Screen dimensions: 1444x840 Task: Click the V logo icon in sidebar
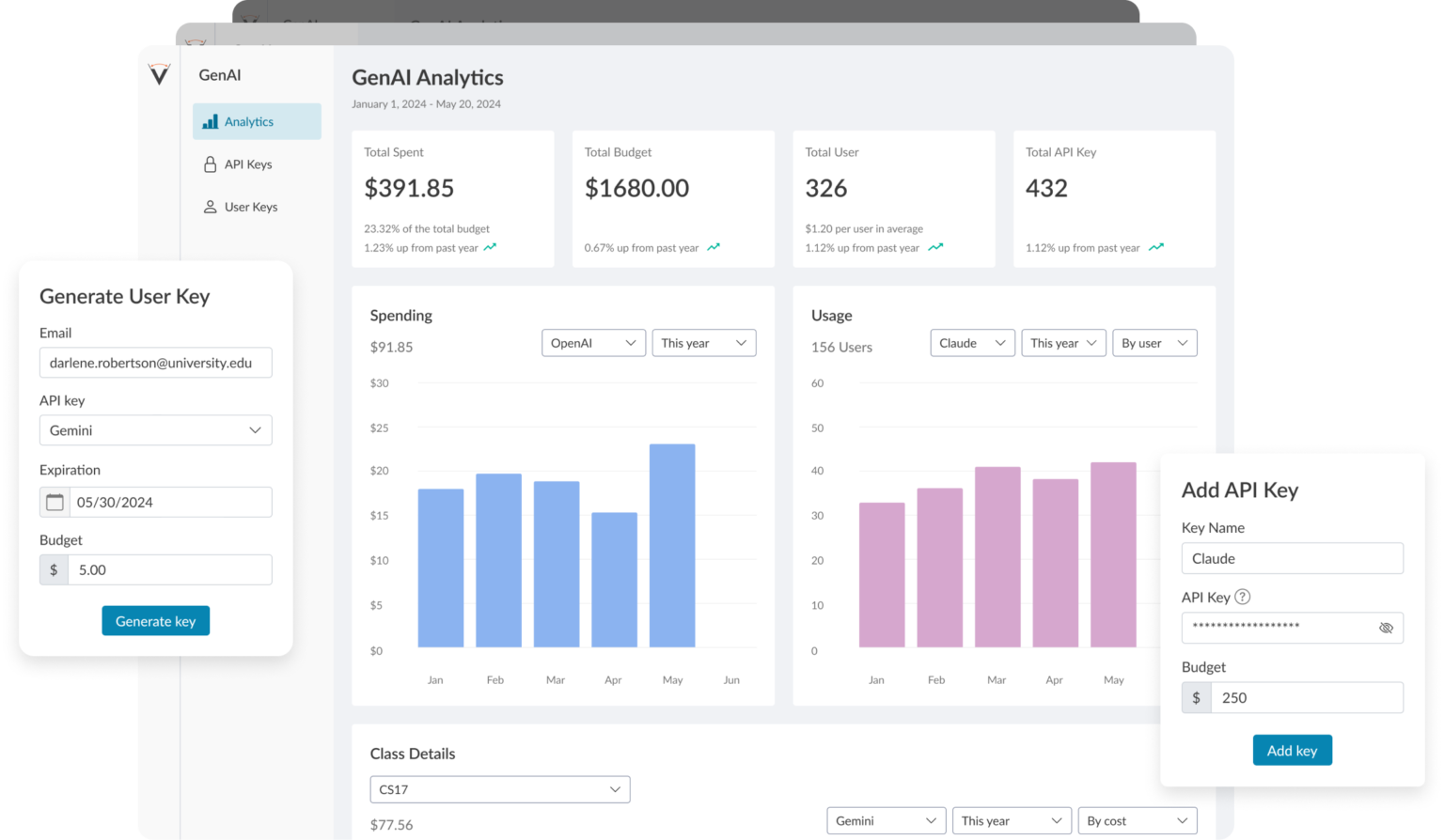pyautogui.click(x=159, y=74)
